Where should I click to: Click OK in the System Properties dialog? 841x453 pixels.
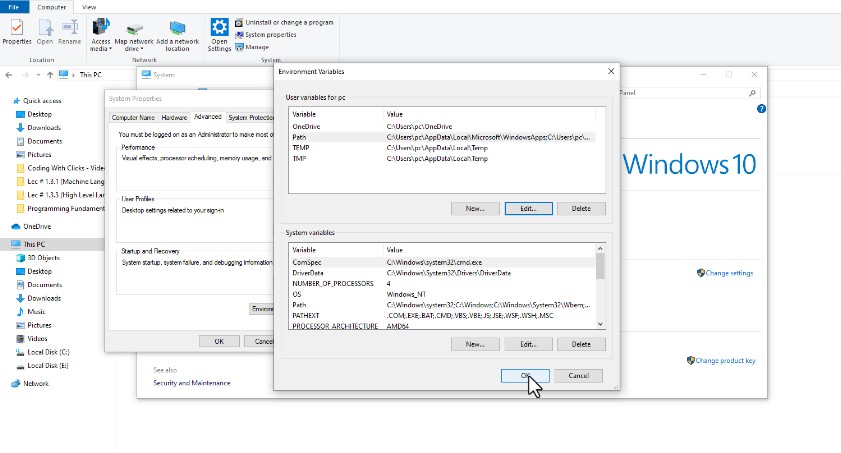pyautogui.click(x=219, y=341)
